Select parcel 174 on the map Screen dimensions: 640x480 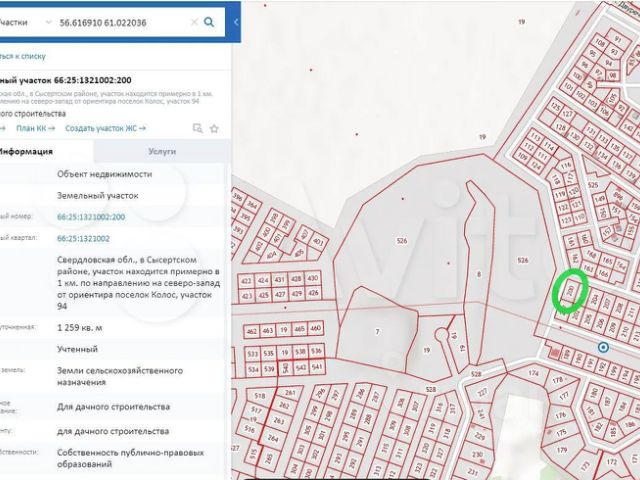(533, 374)
